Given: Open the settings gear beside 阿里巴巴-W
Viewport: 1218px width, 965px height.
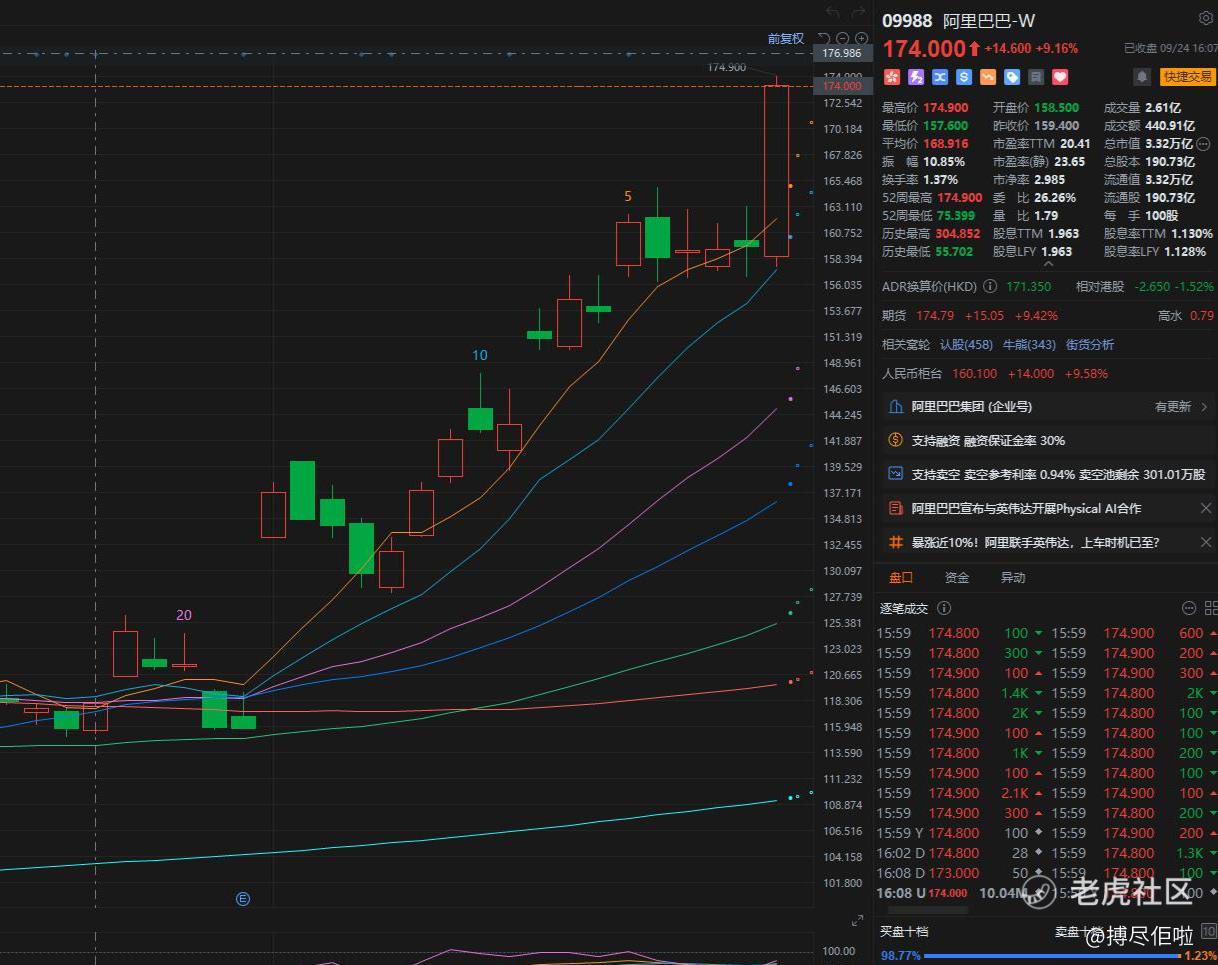Looking at the screenshot, I should 1205,19.
